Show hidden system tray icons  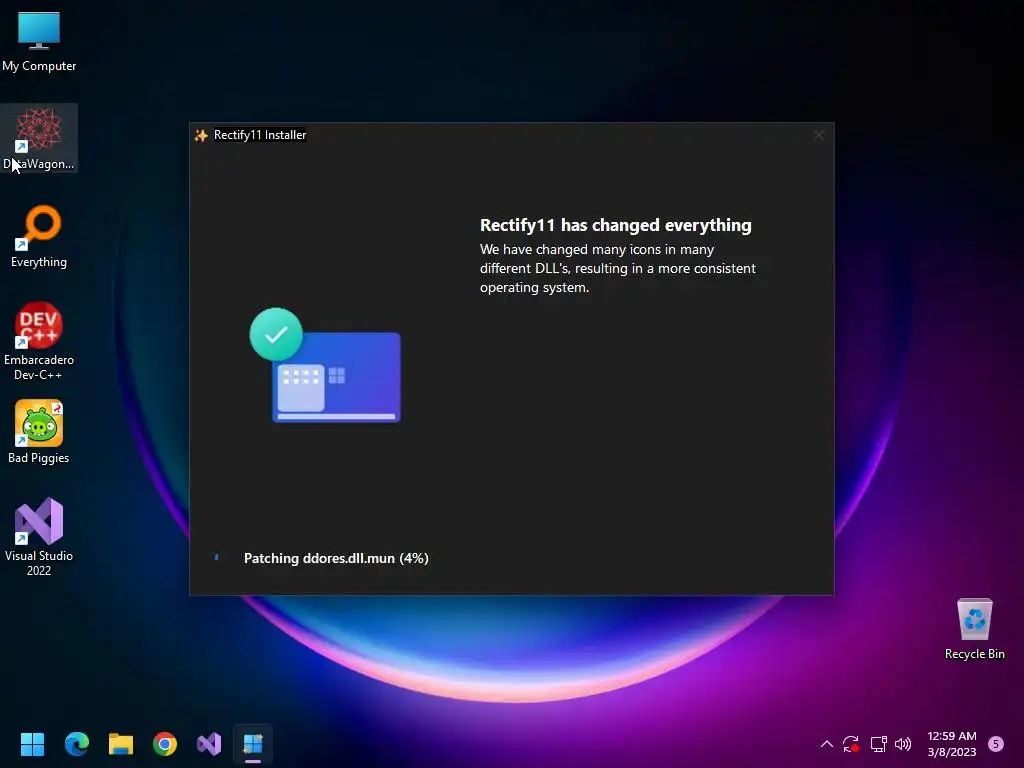click(x=826, y=744)
